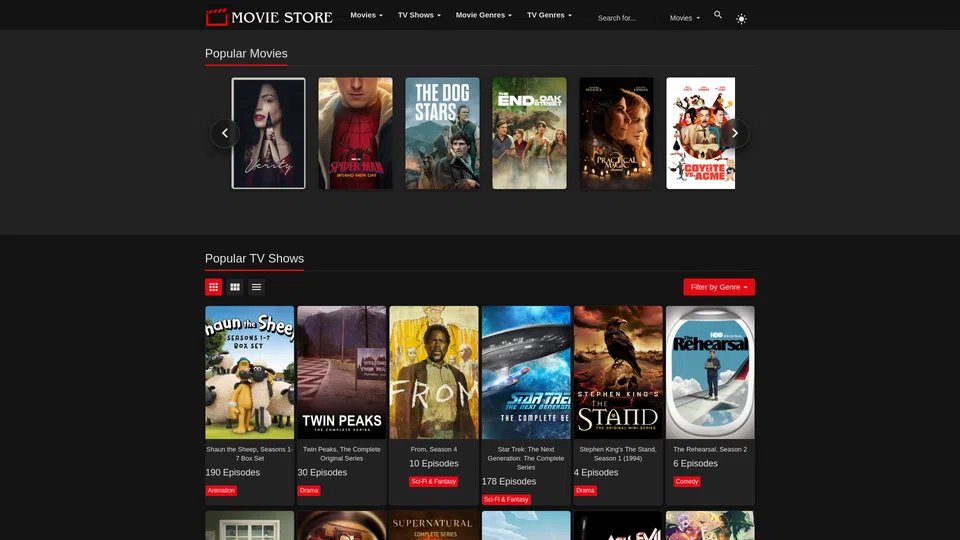Viewport: 960px width, 540px height.
Task: Click the Popular Movies heading
Action: pos(246,53)
